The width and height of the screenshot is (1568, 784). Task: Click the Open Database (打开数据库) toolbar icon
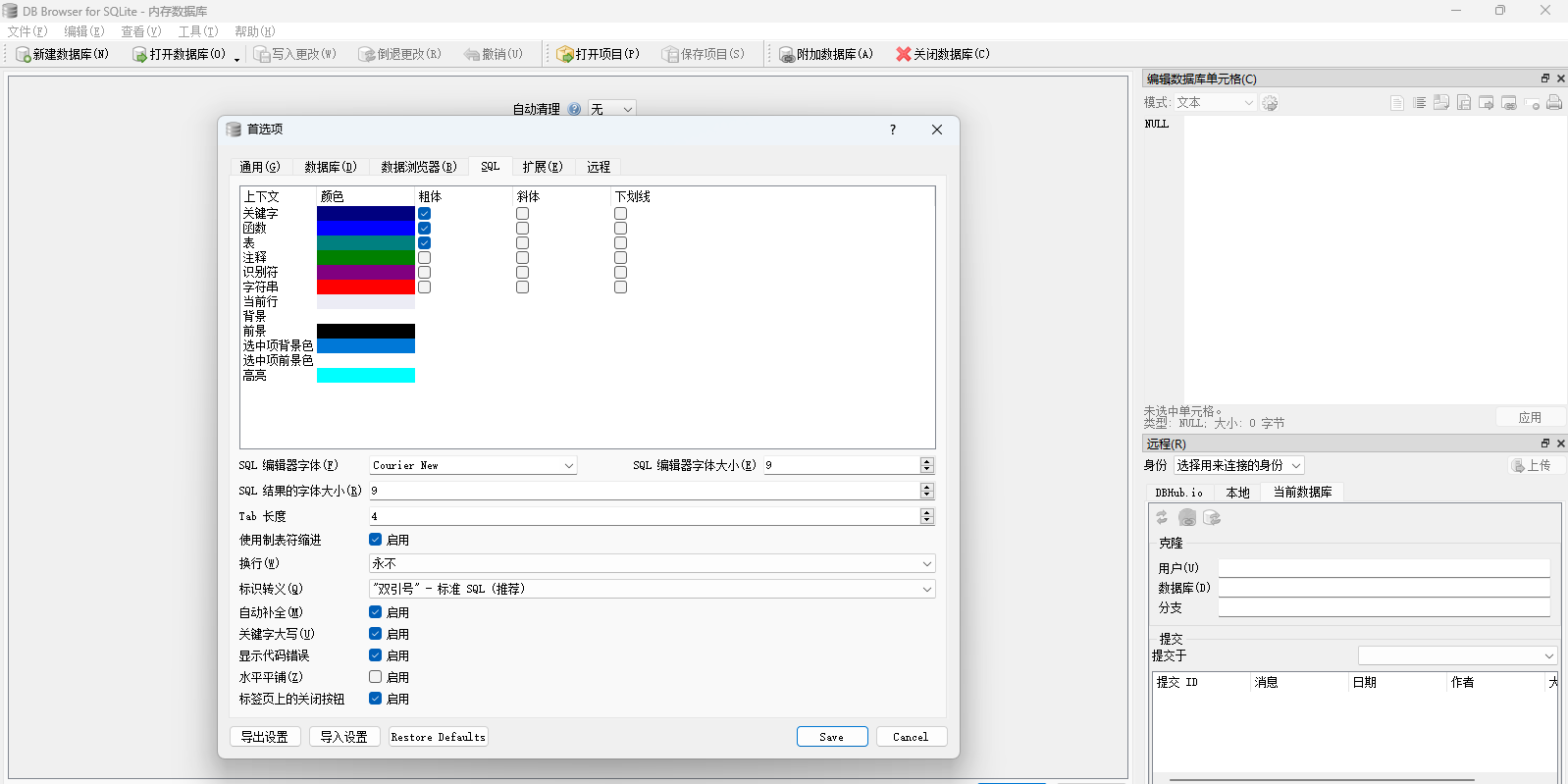tap(139, 54)
